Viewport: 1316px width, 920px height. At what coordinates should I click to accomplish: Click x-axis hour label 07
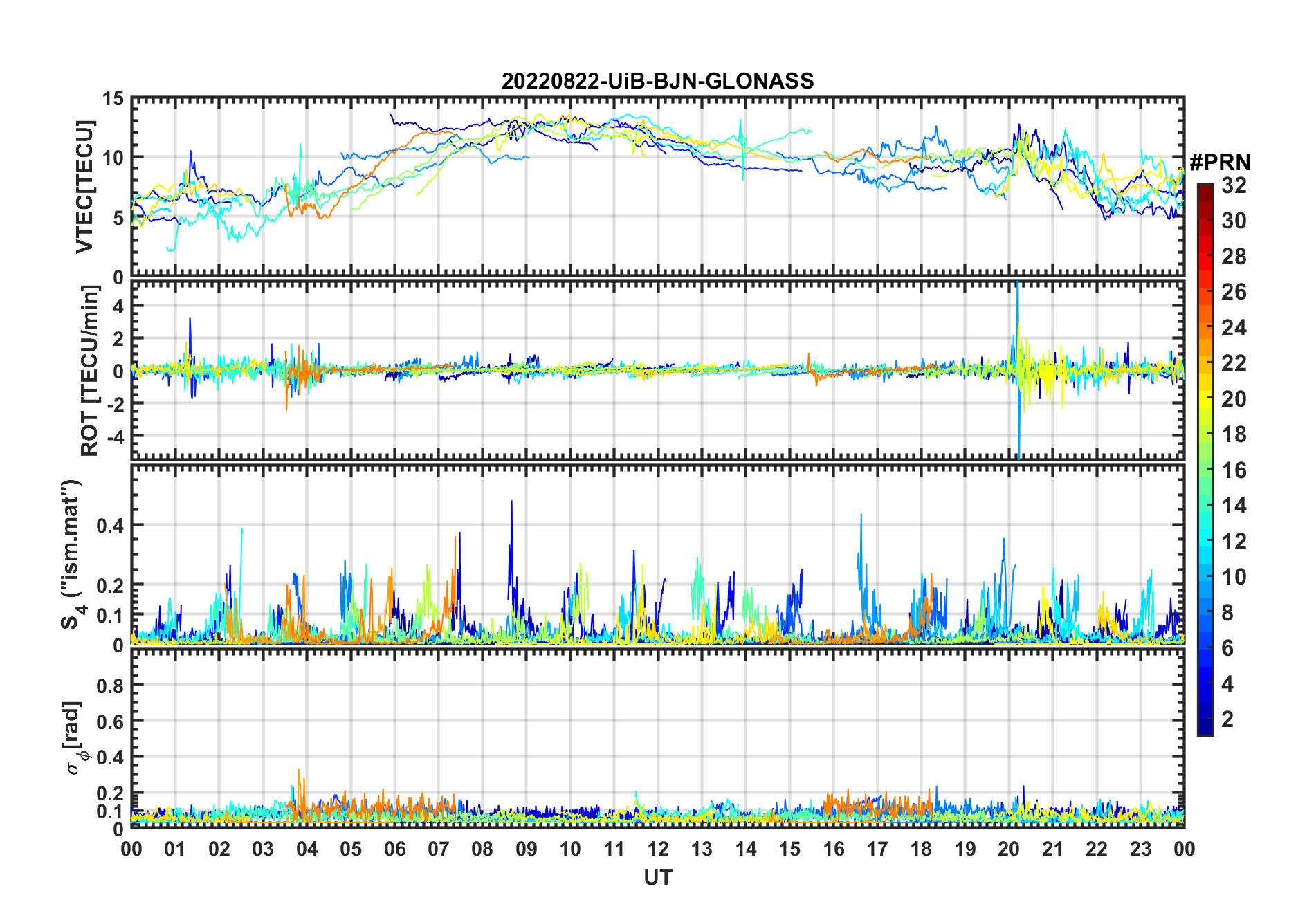pyautogui.click(x=439, y=849)
